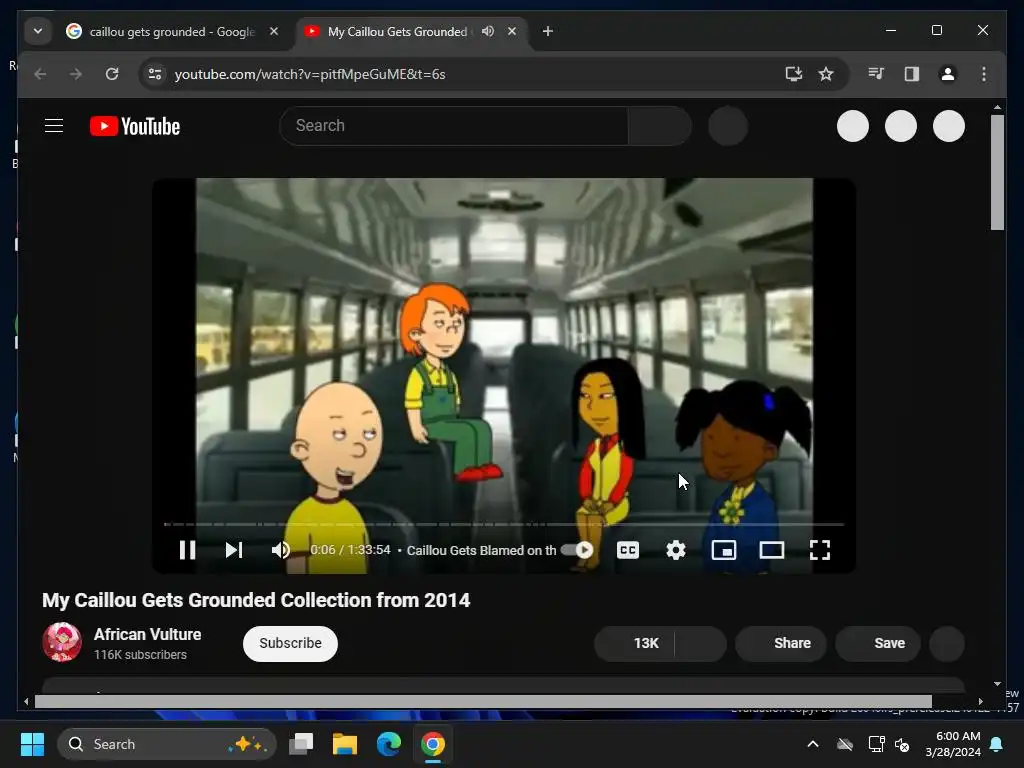Viewport: 1024px width, 768px height.
Task: View site information for youtube.com
Action: tap(155, 74)
